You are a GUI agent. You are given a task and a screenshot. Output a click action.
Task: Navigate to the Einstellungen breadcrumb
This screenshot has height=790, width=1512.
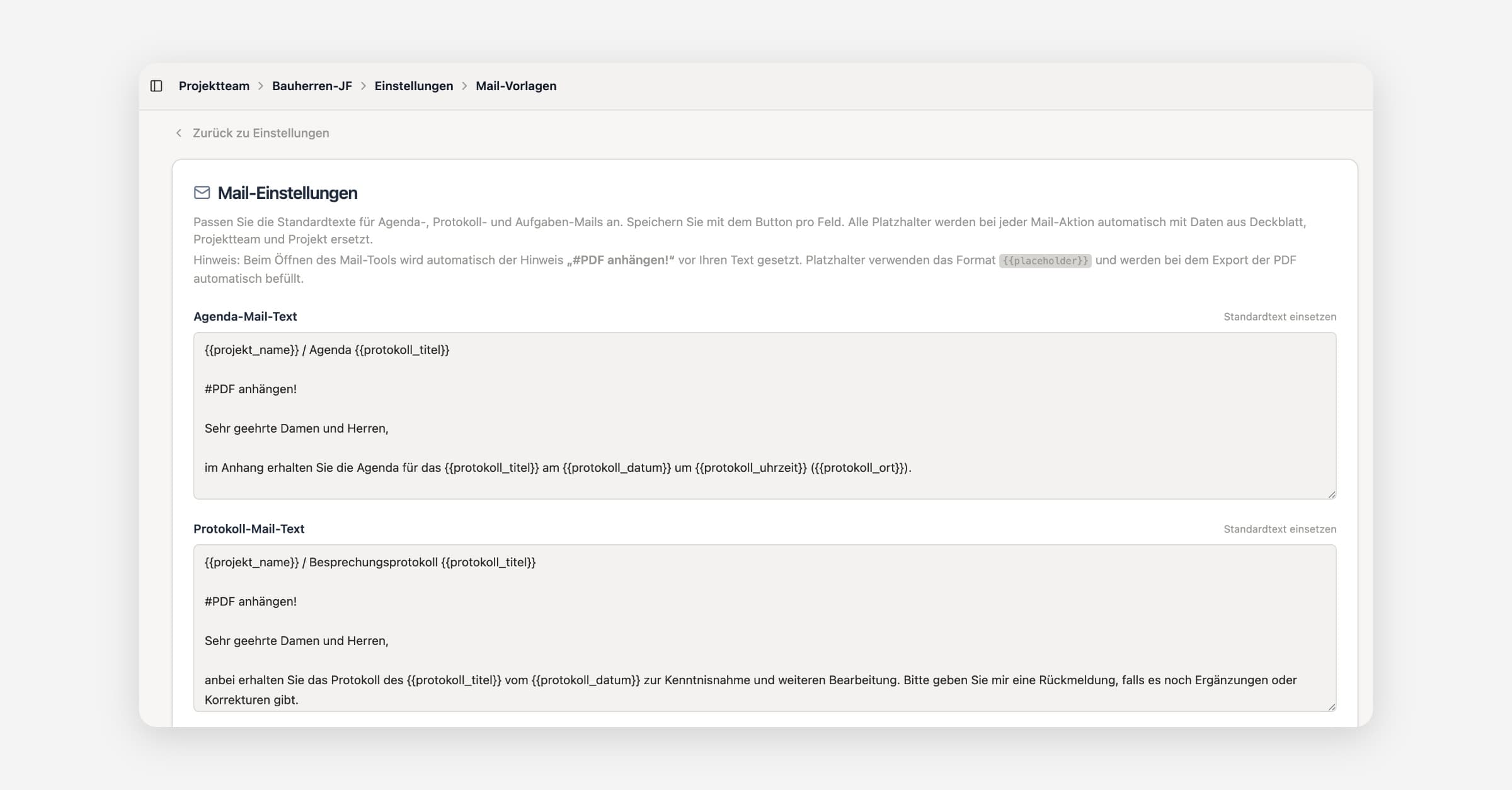coord(413,86)
